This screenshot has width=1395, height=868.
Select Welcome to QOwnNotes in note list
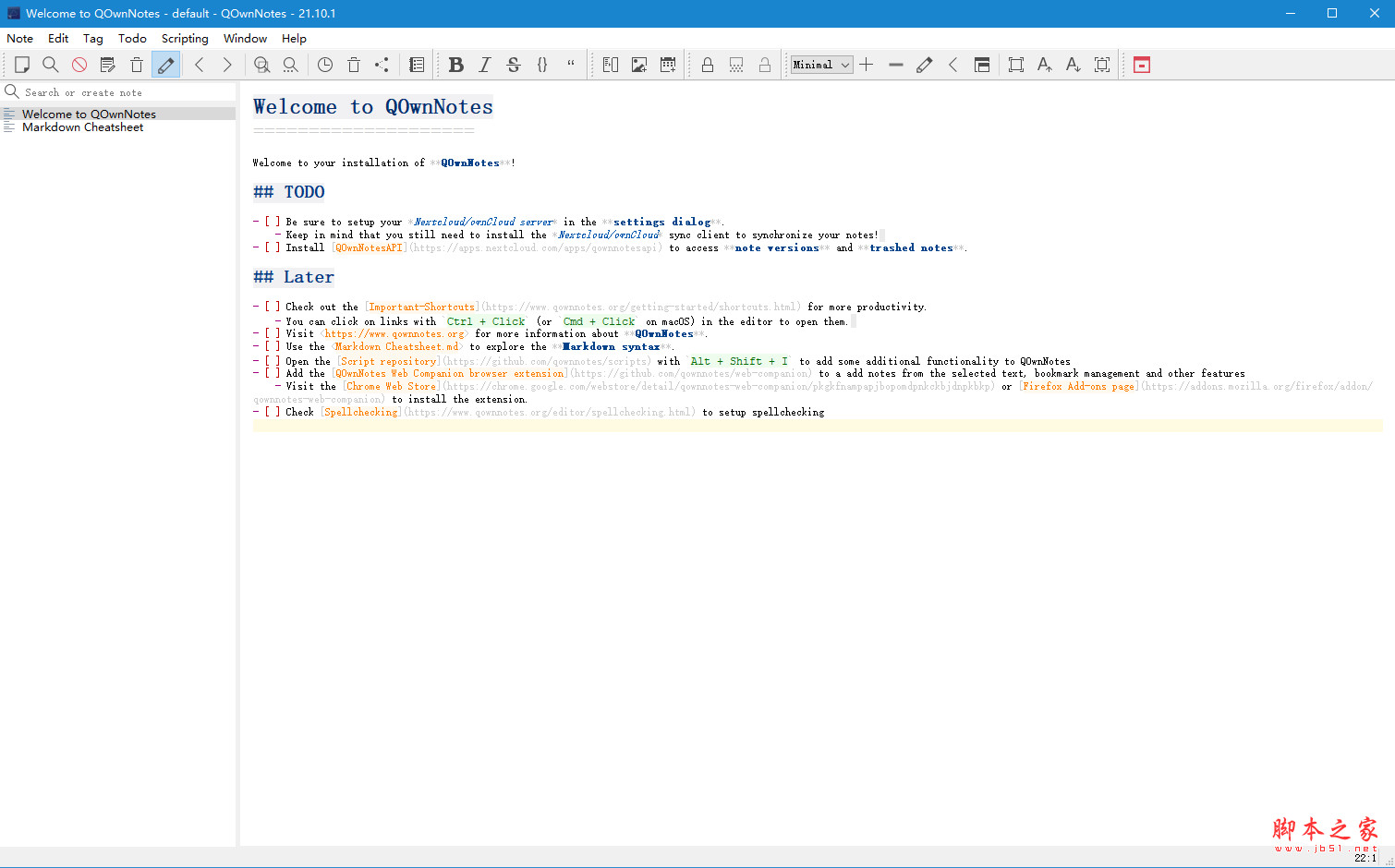118,114
